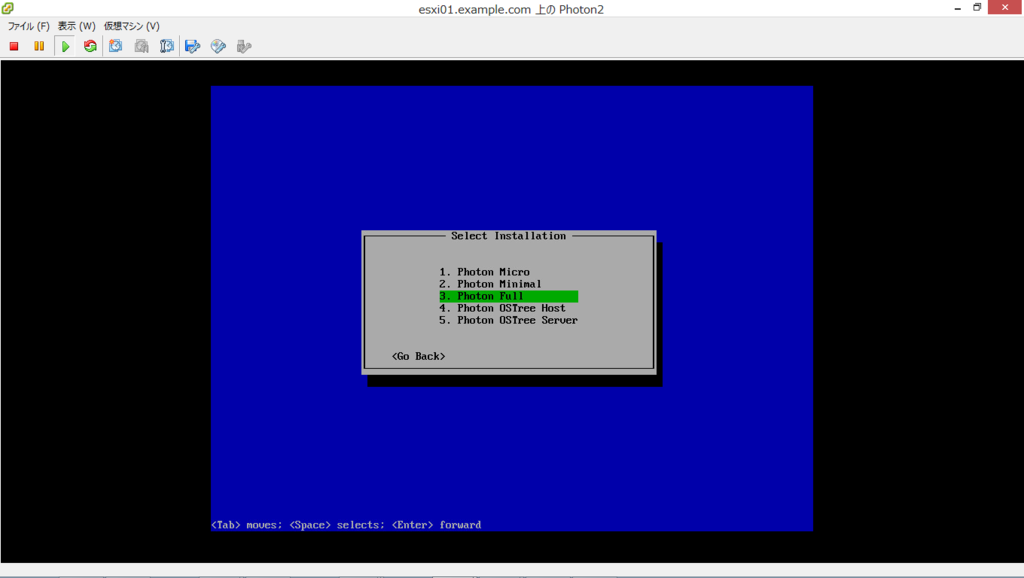This screenshot has height=578, width=1024.
Task: Select the Photon OSTree Server option
Action: pyautogui.click(x=508, y=321)
